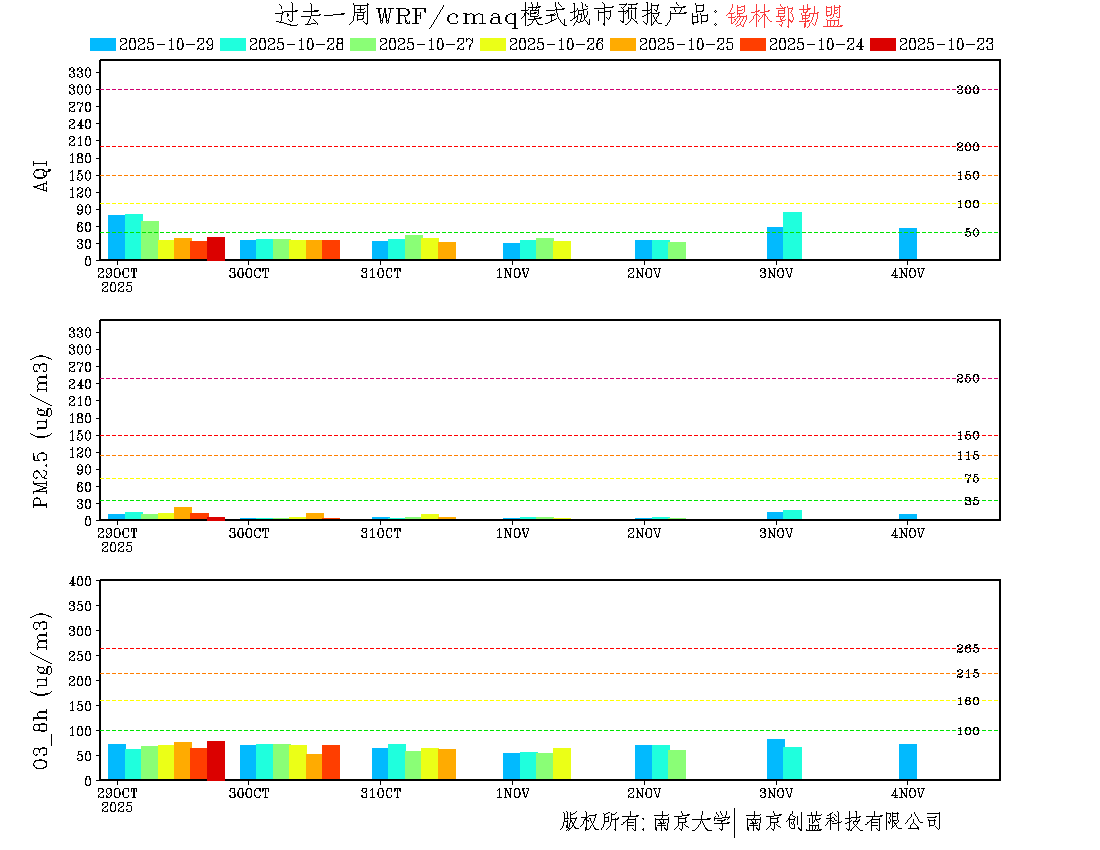Click the orange 29OCT bar in PM2.5 chart
Image resolution: width=1100 pixels, height=850 pixels.
[182, 514]
